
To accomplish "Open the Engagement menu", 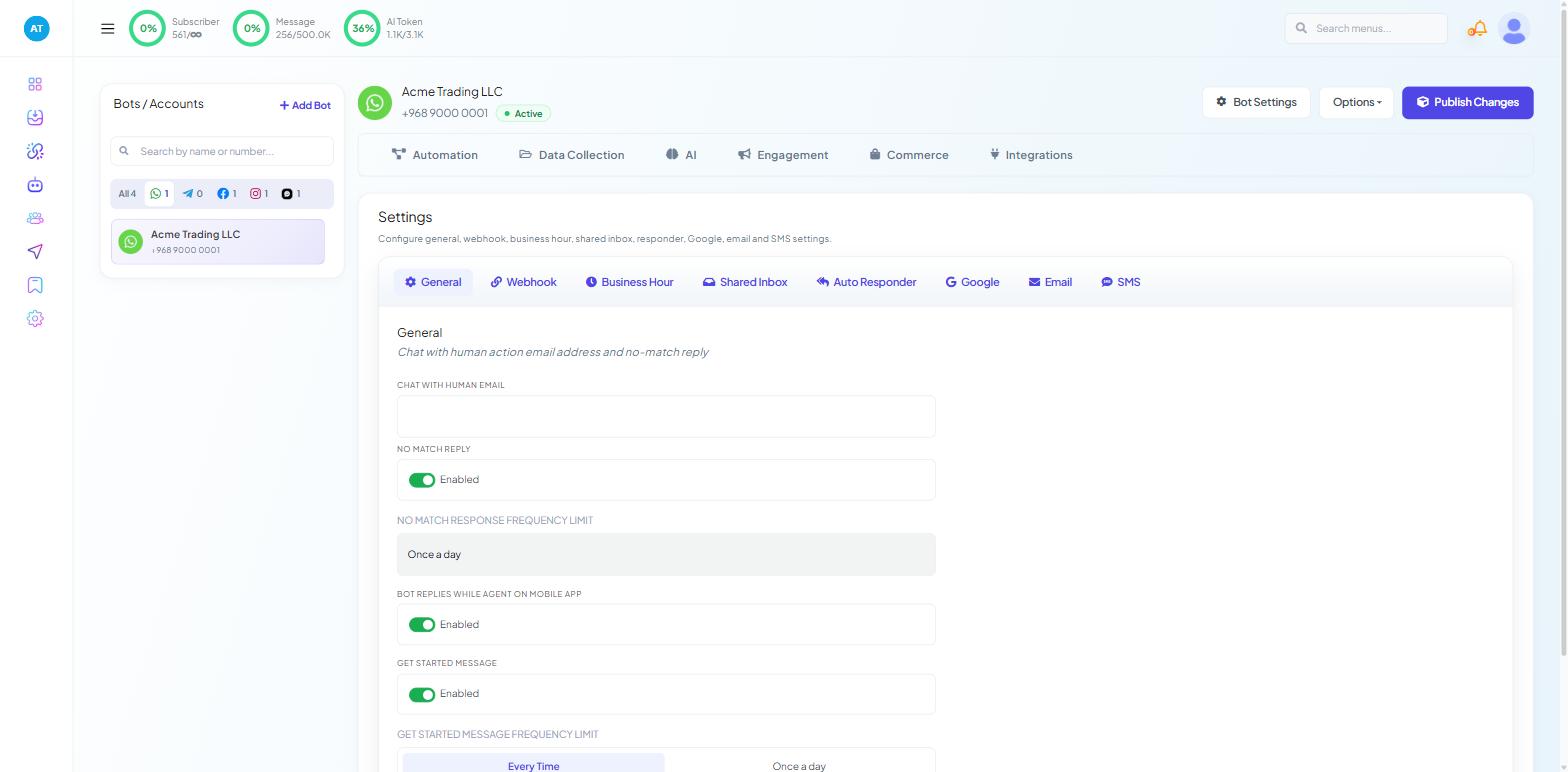I will click(783, 155).
